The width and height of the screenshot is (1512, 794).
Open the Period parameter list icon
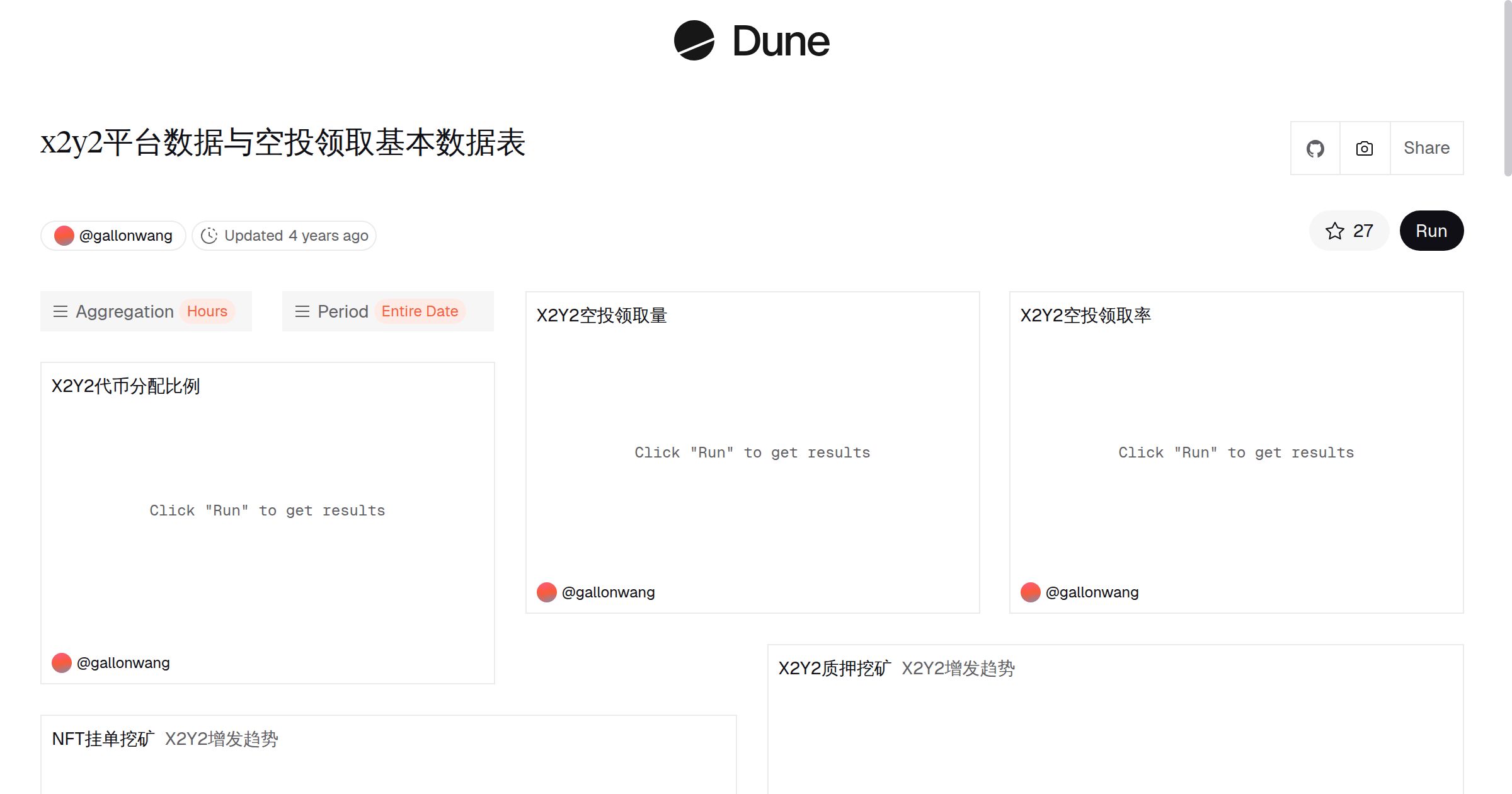302,311
